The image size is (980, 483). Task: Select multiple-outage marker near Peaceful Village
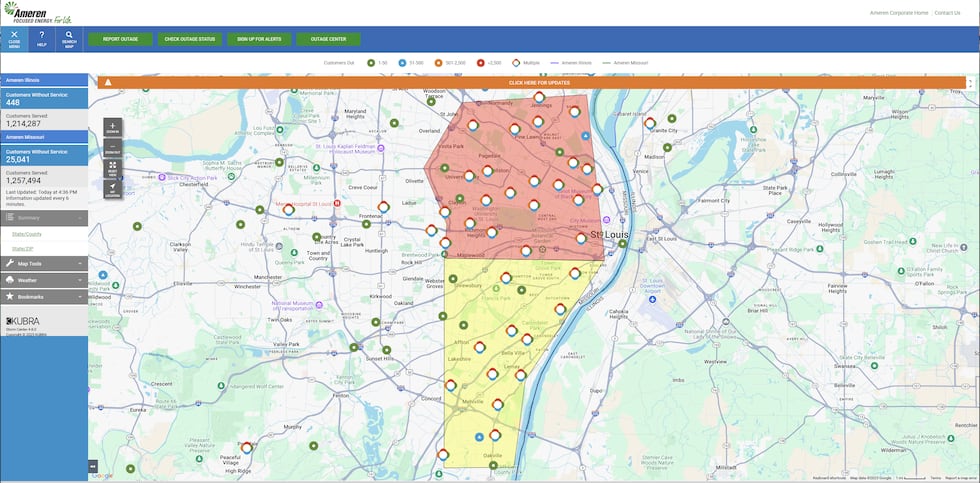pyautogui.click(x=247, y=447)
